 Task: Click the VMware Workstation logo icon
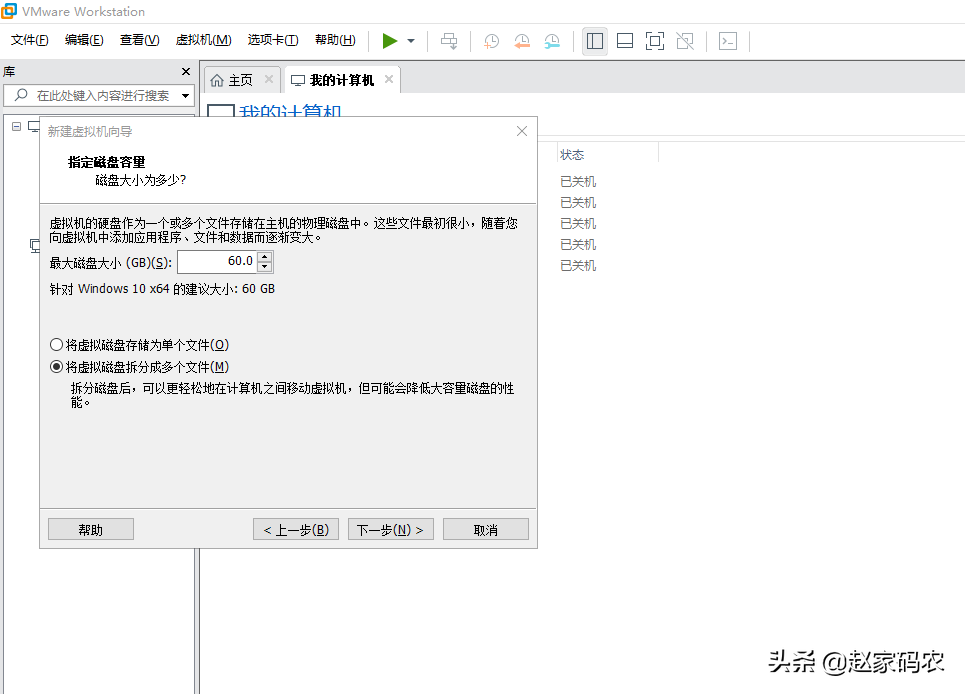tap(9, 11)
